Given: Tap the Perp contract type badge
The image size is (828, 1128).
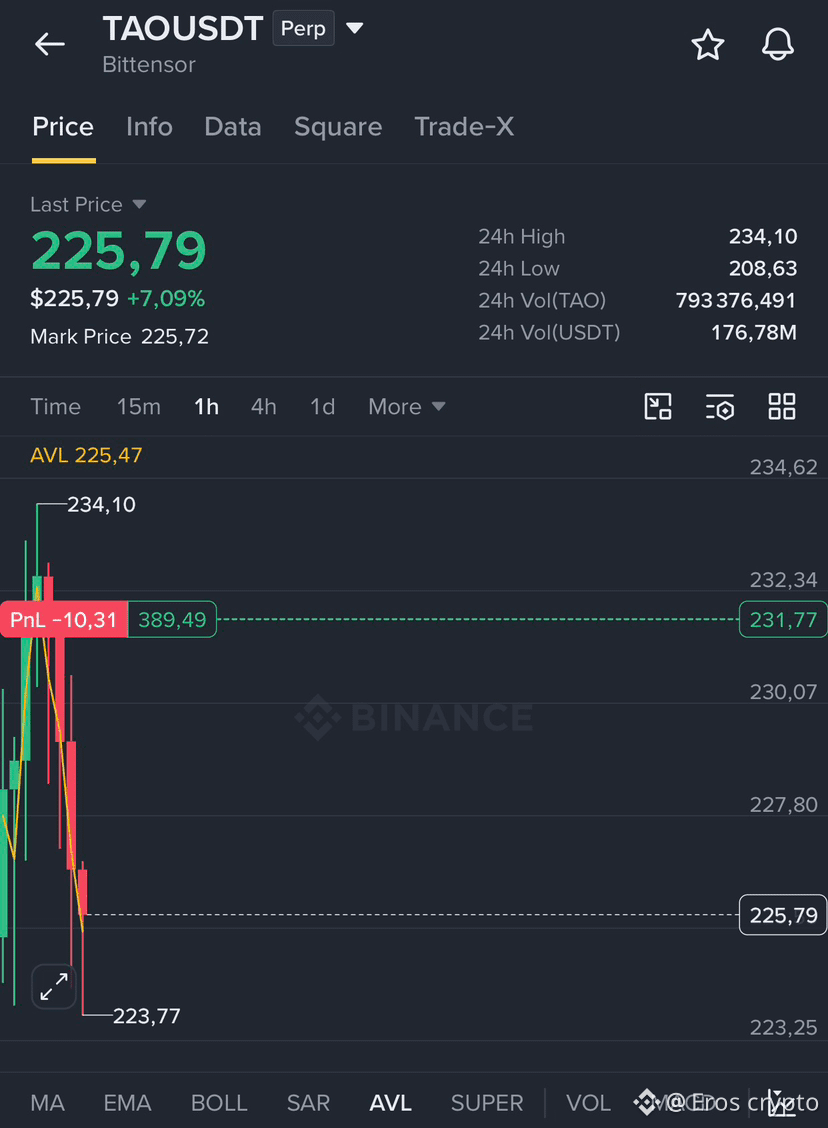Looking at the screenshot, I should 303,28.
